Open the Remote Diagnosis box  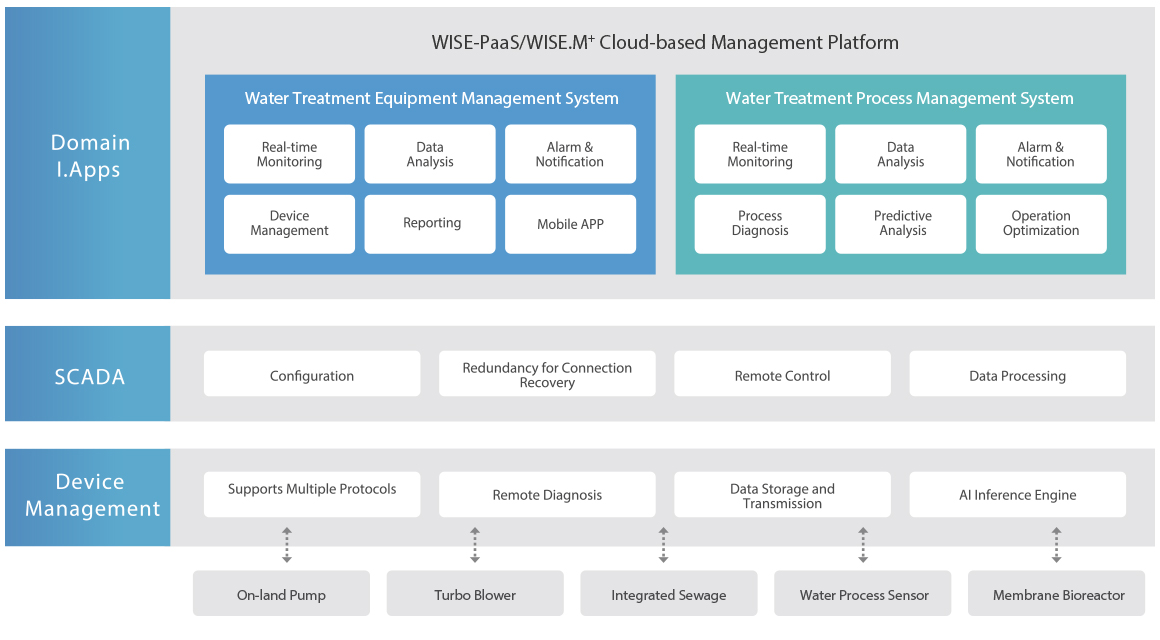547,494
